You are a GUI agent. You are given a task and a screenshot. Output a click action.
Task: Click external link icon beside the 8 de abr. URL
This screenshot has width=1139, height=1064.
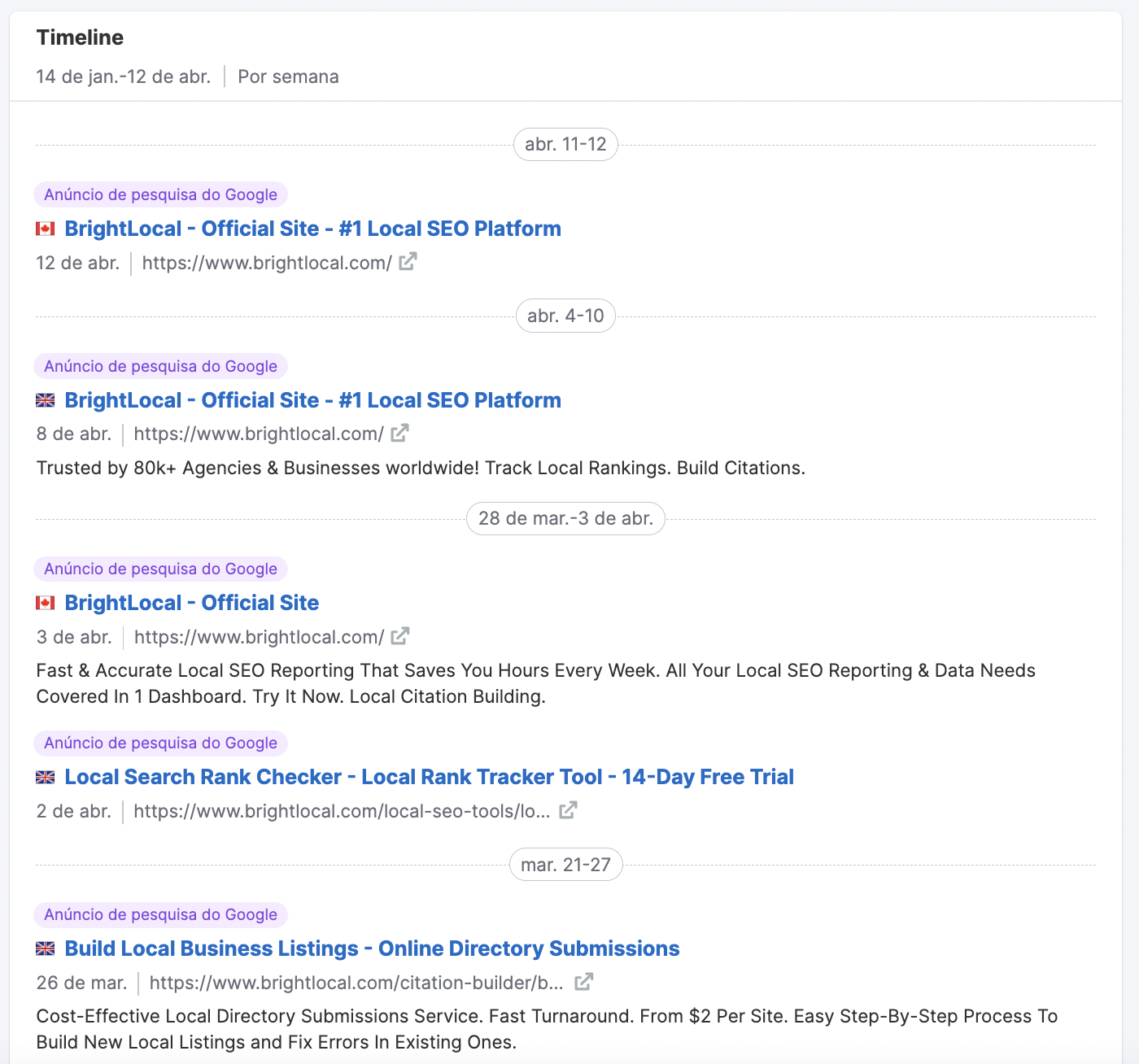399,434
